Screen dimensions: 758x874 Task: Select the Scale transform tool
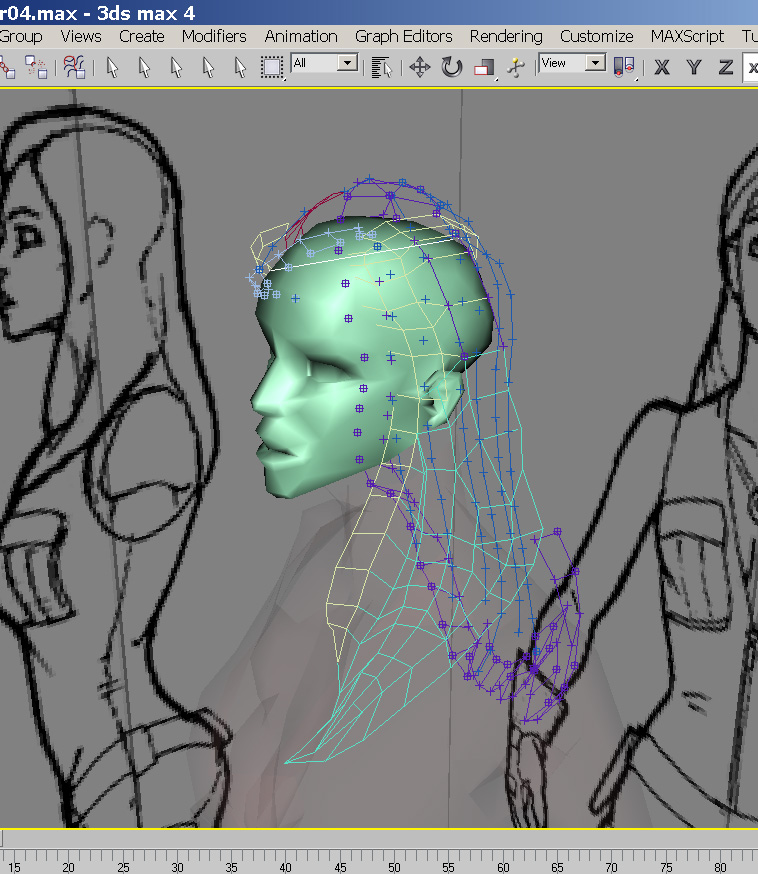click(484, 68)
